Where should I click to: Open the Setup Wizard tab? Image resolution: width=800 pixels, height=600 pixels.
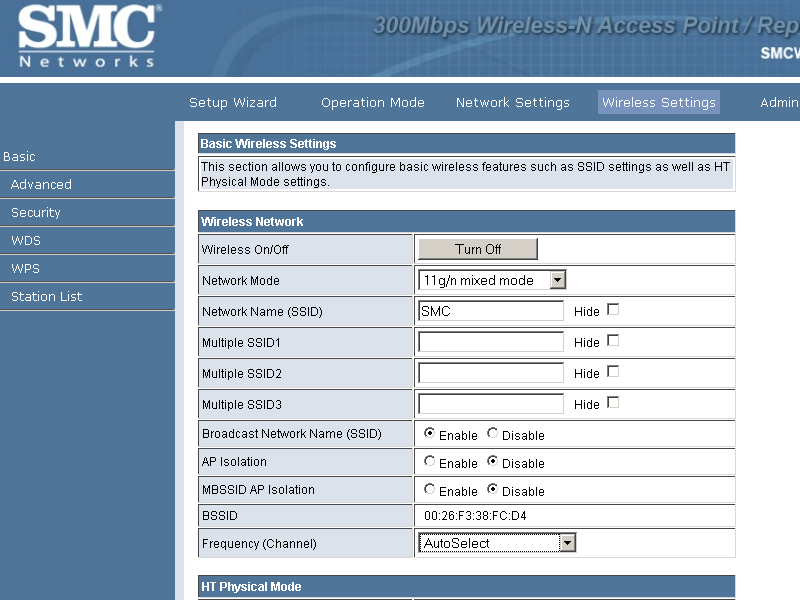(233, 103)
